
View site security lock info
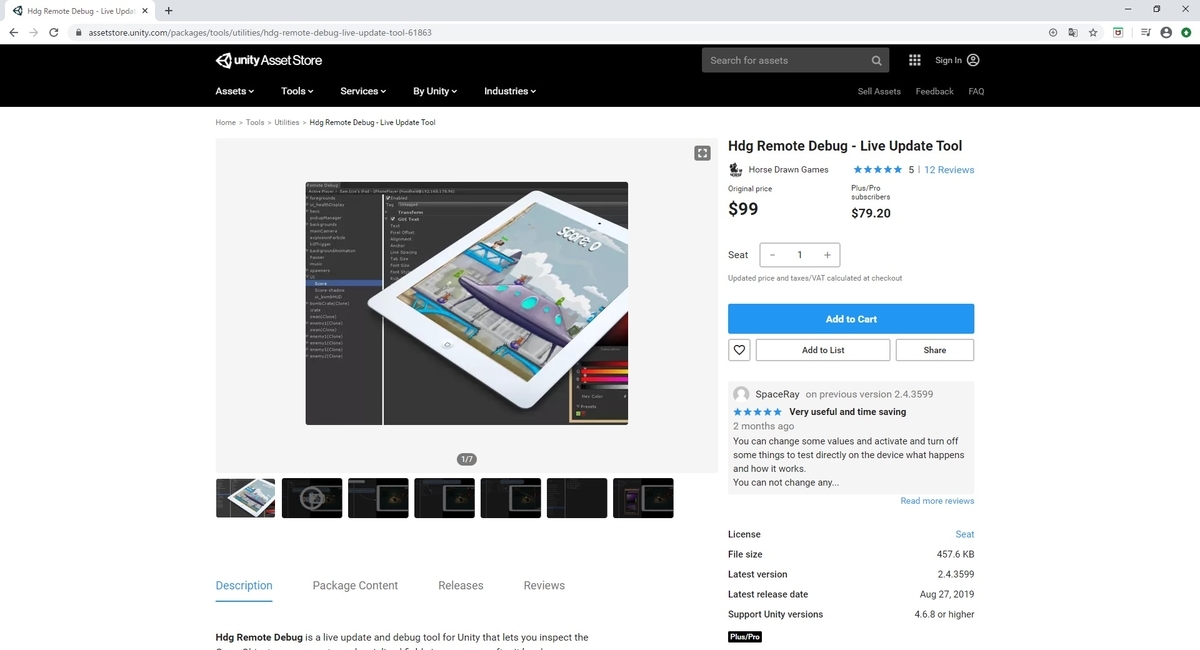[78, 32]
